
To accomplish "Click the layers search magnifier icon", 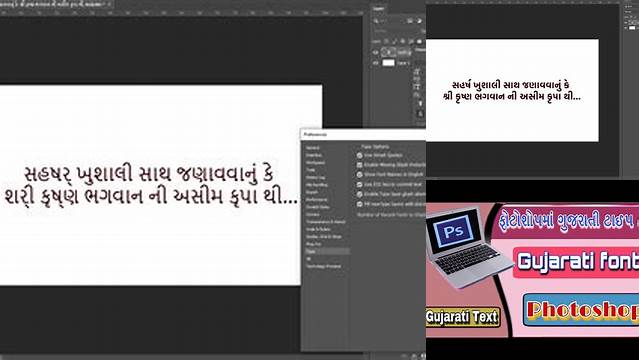I will (x=376, y=21).
